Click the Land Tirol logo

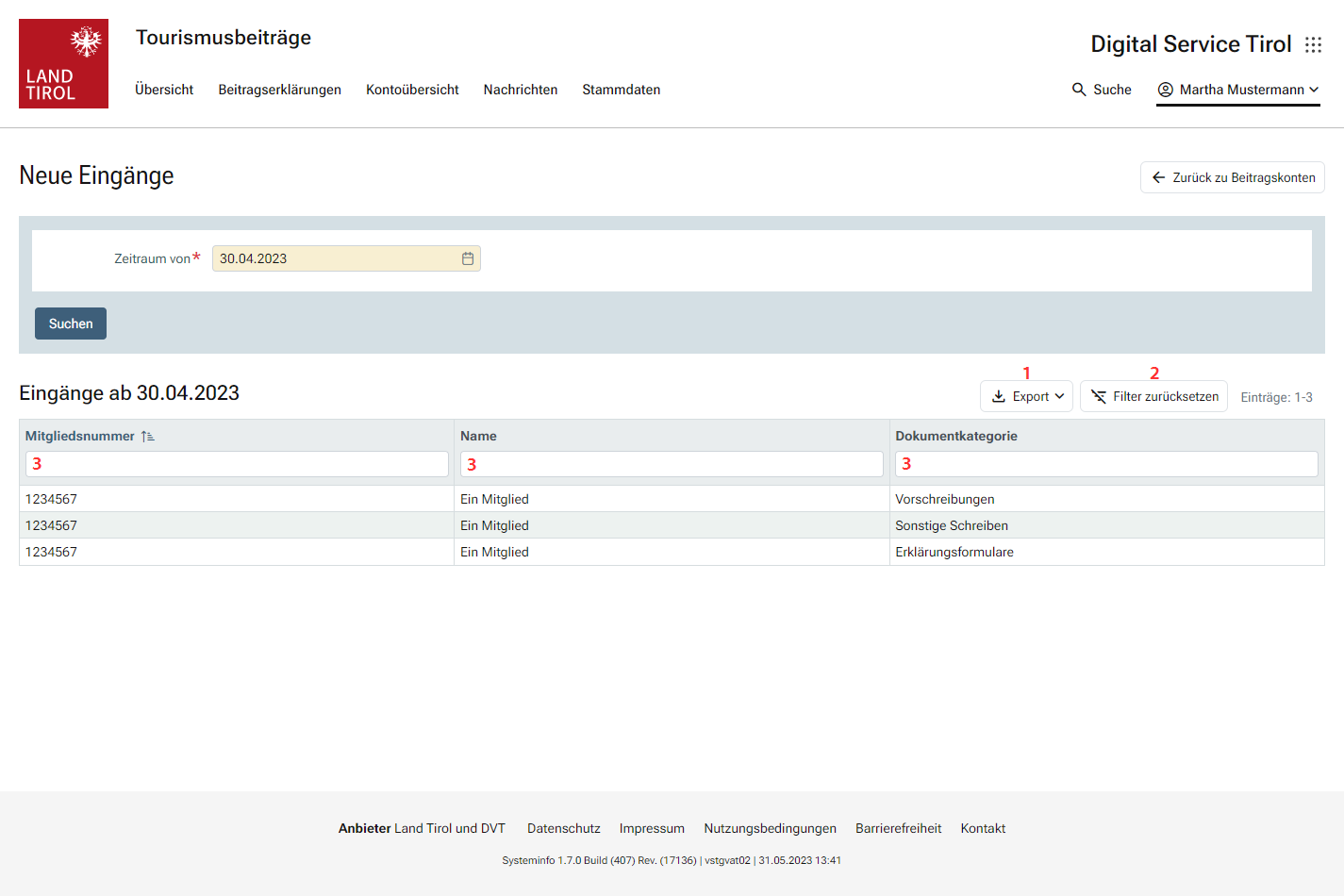[63, 63]
